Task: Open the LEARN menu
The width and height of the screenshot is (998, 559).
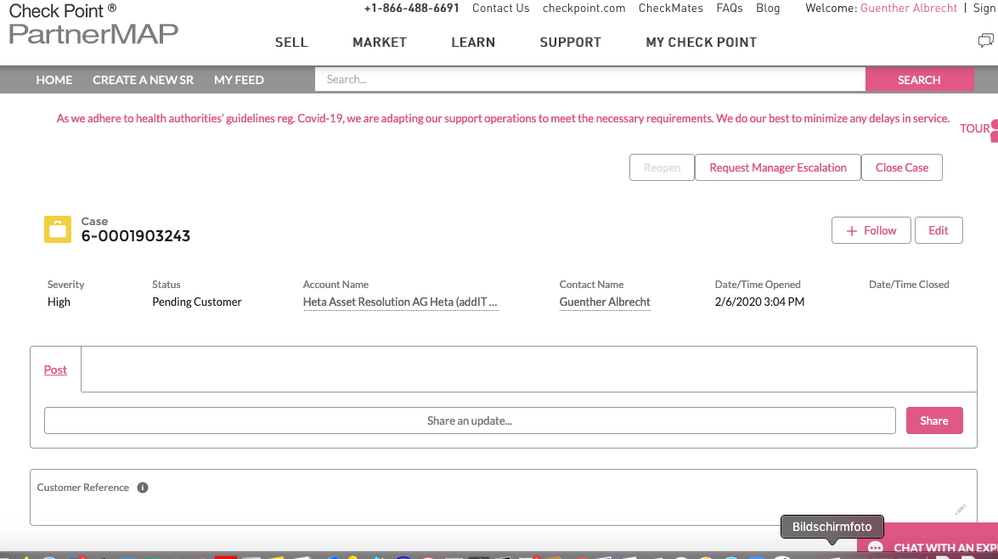Action: [473, 43]
